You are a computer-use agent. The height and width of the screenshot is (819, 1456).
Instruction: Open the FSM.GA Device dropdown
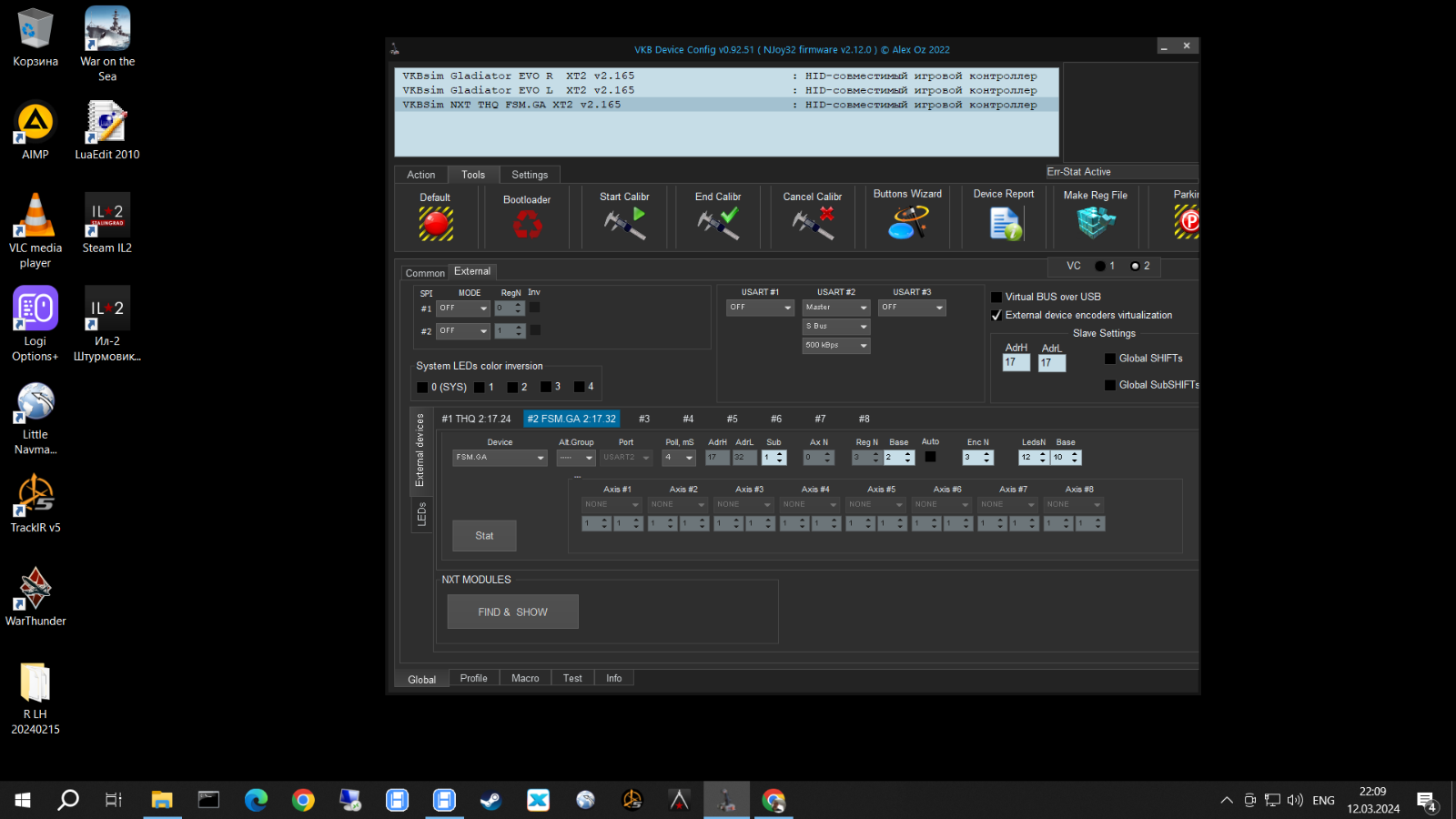500,458
